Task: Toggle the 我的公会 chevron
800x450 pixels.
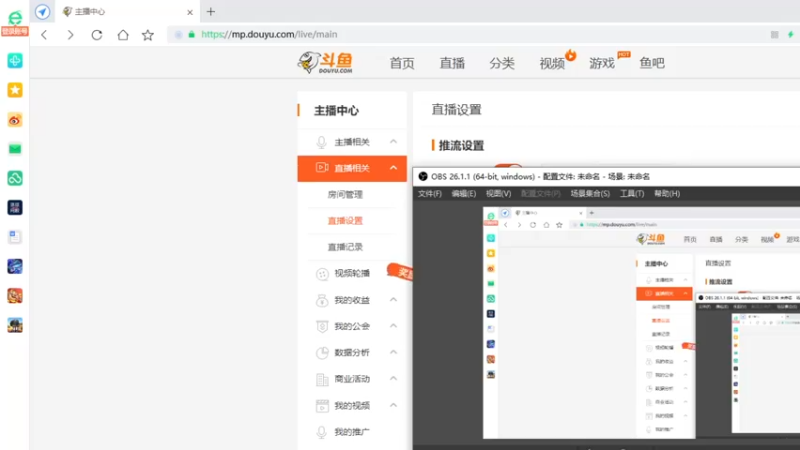Action: pyautogui.click(x=393, y=326)
